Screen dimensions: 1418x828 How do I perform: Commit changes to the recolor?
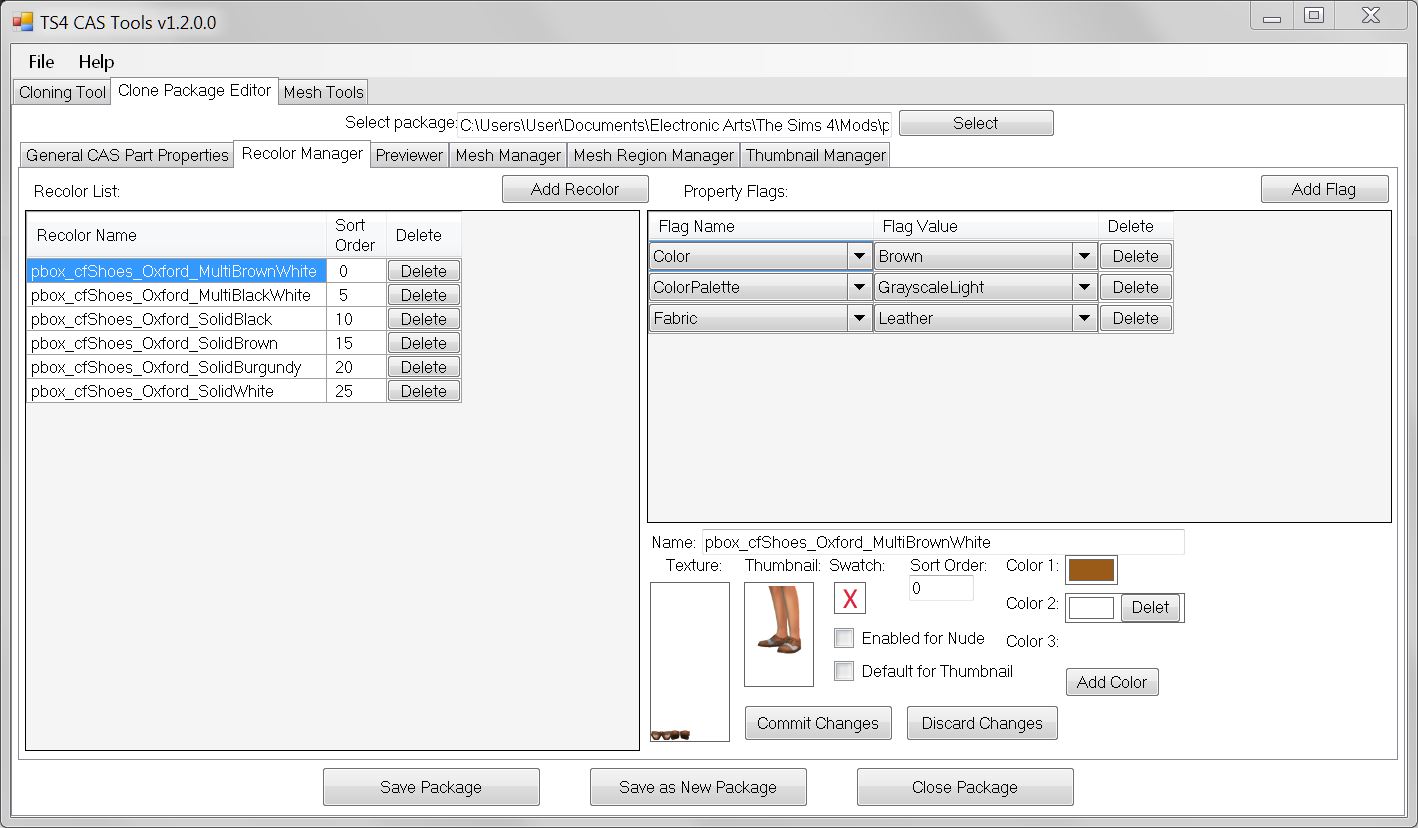(818, 723)
